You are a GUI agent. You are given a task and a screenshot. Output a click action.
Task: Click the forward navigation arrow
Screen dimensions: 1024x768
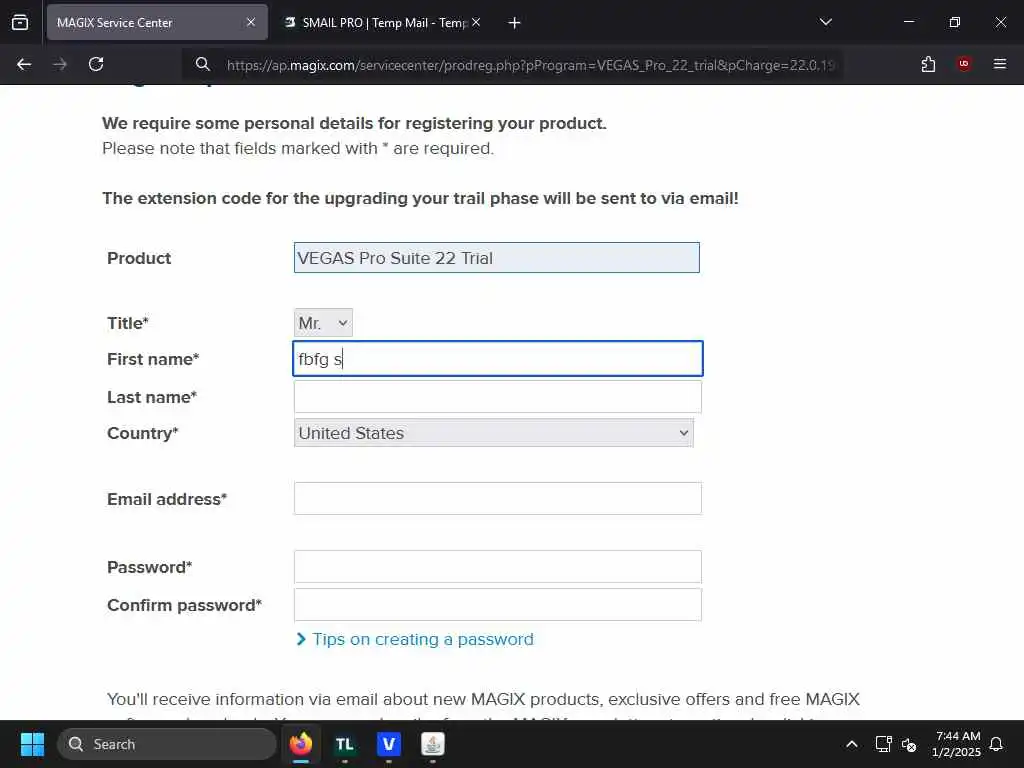click(x=60, y=64)
